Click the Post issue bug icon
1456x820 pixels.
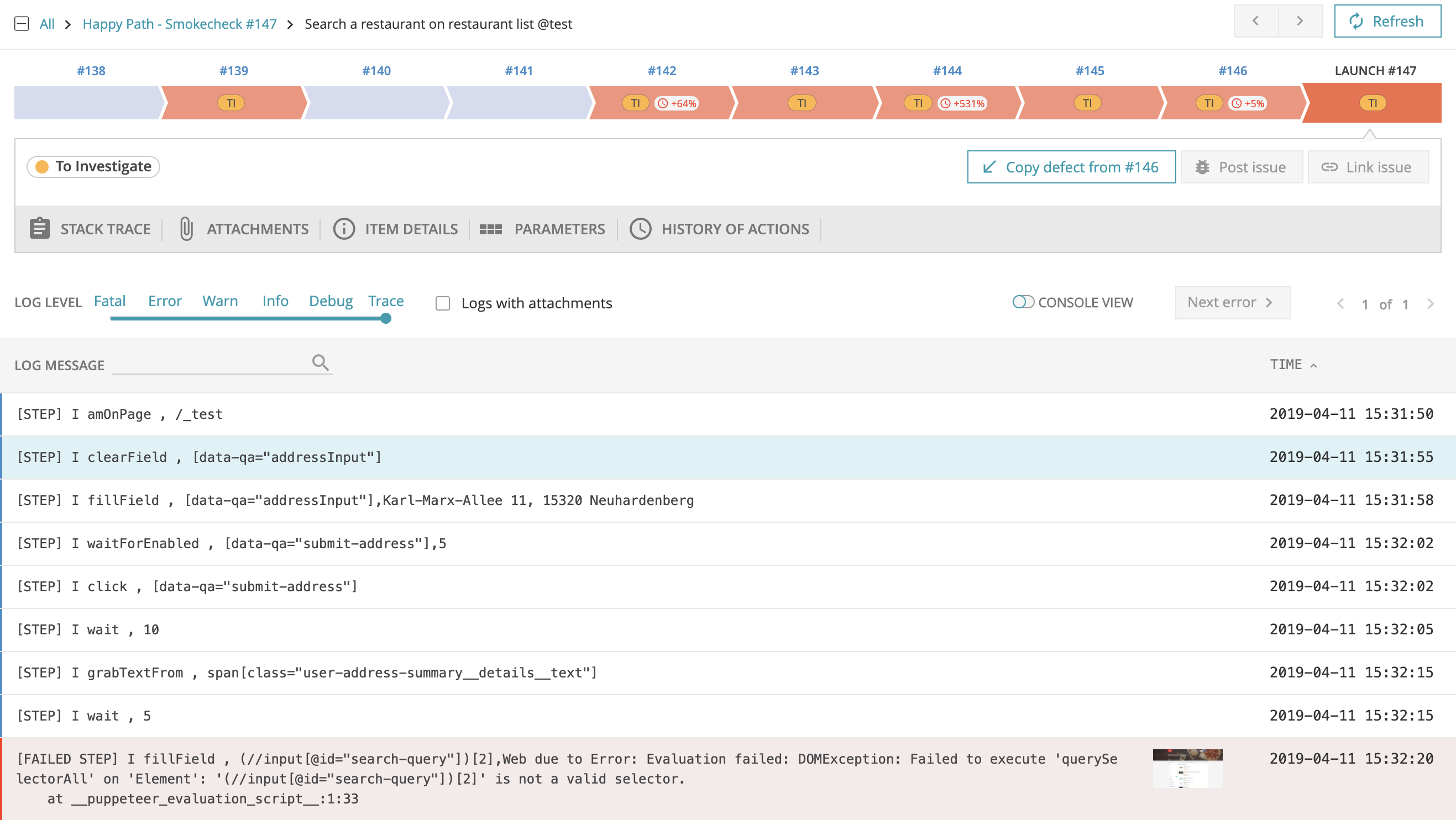coord(1202,167)
